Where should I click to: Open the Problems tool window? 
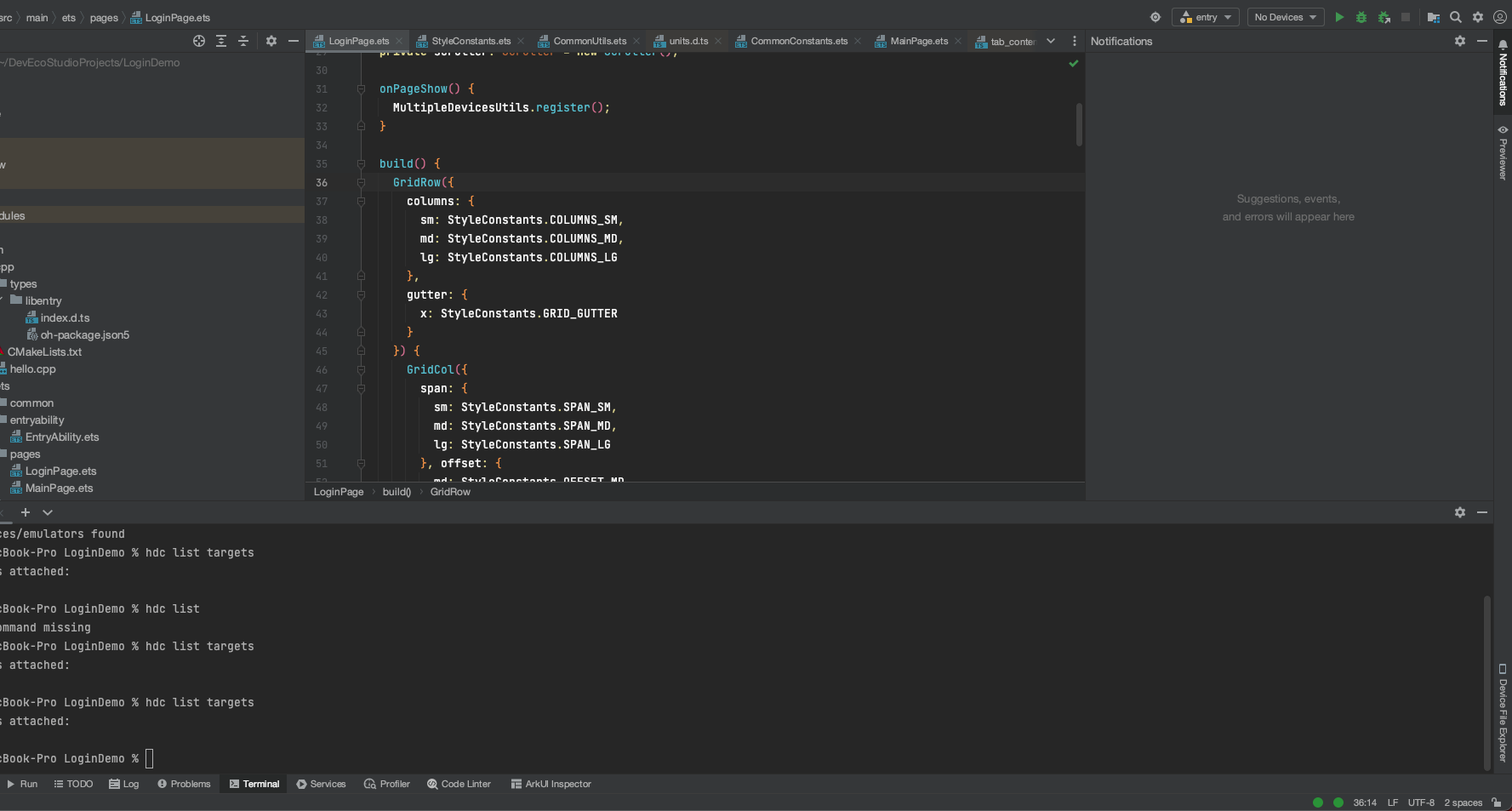point(184,784)
